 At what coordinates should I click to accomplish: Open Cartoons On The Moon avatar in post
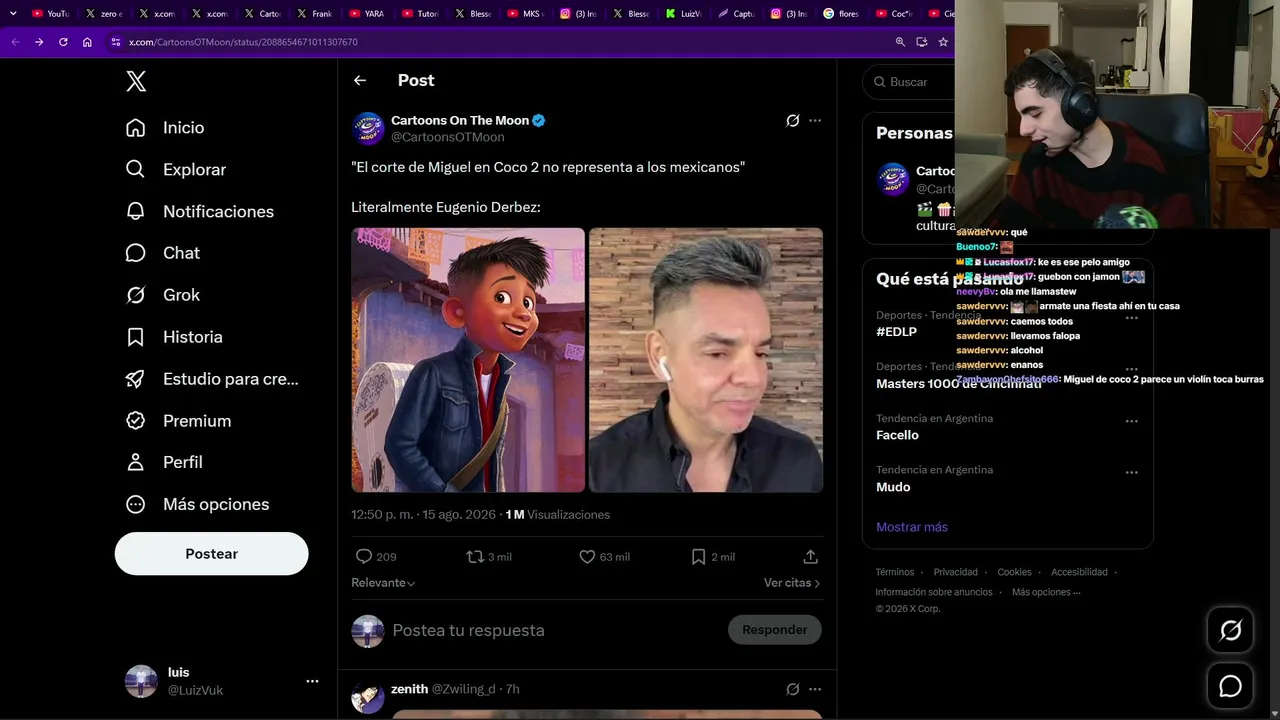368,128
